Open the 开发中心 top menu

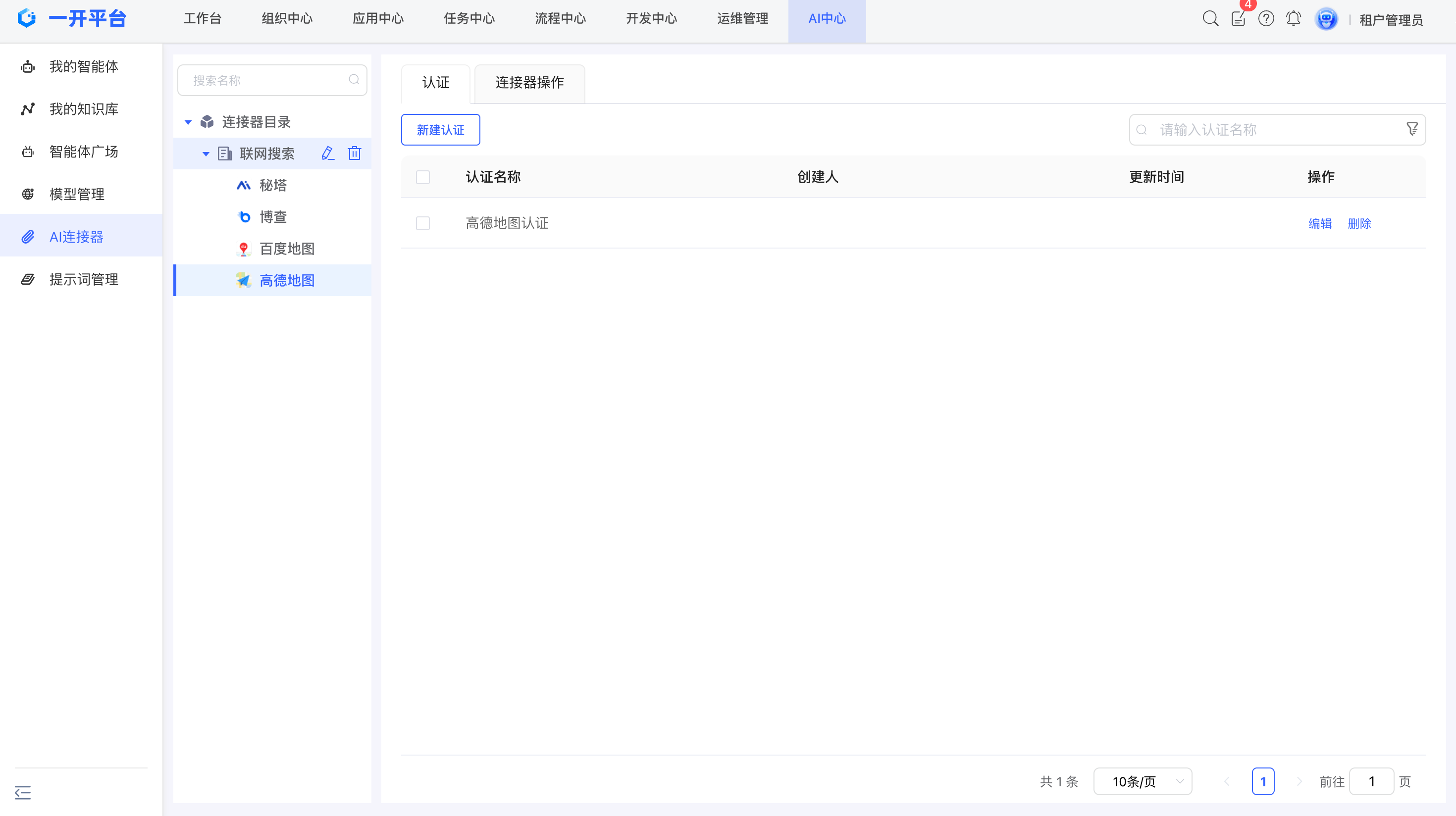pyautogui.click(x=651, y=19)
